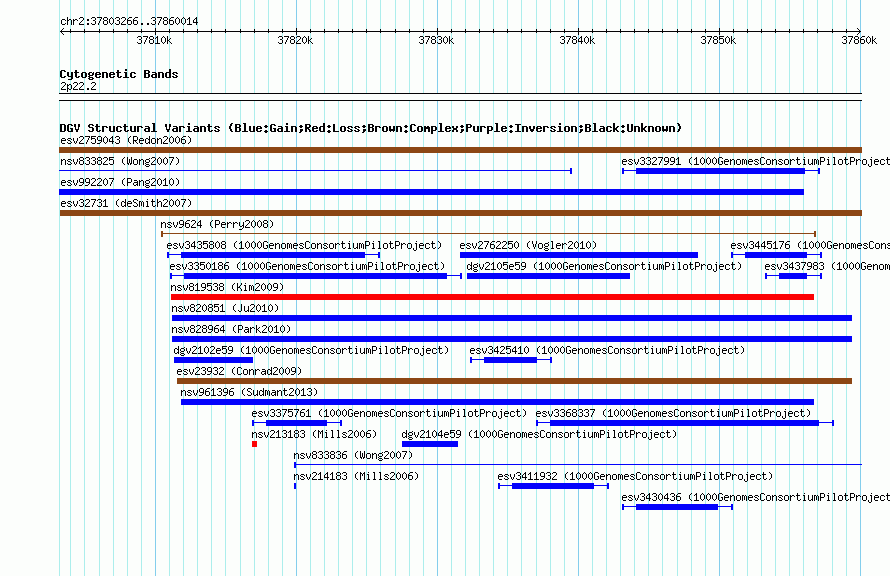This screenshot has height=576, width=890.
Task: Open esv3411932 variant label
Action: point(635,476)
